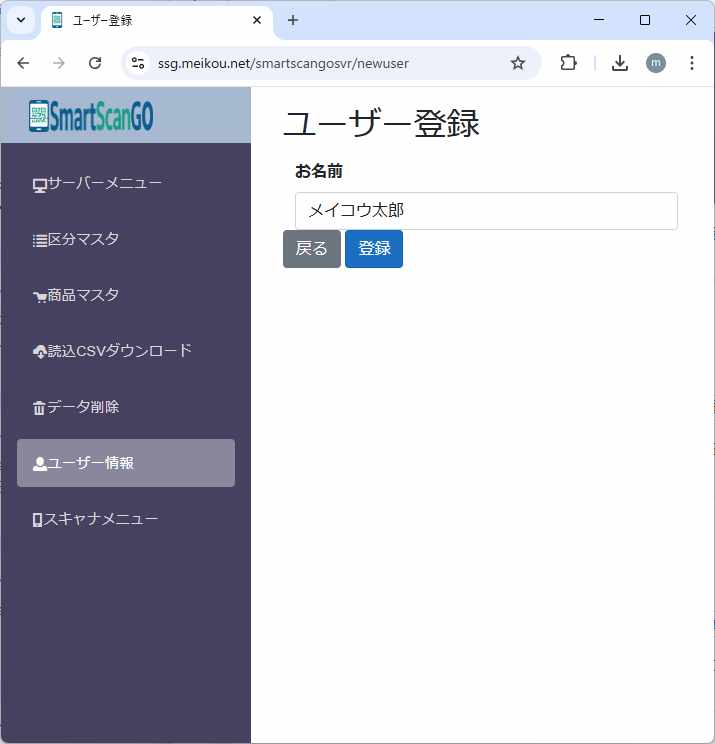
Task: Bookmark this page with the star icon
Action: 518,63
